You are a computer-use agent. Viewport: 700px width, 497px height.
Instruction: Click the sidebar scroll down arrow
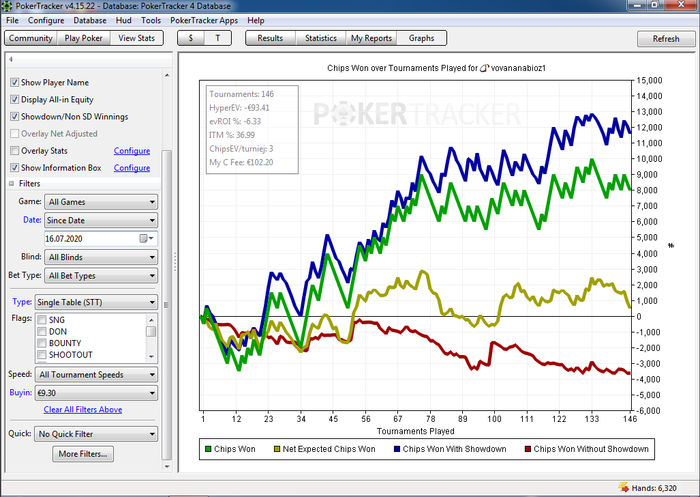coord(167,467)
